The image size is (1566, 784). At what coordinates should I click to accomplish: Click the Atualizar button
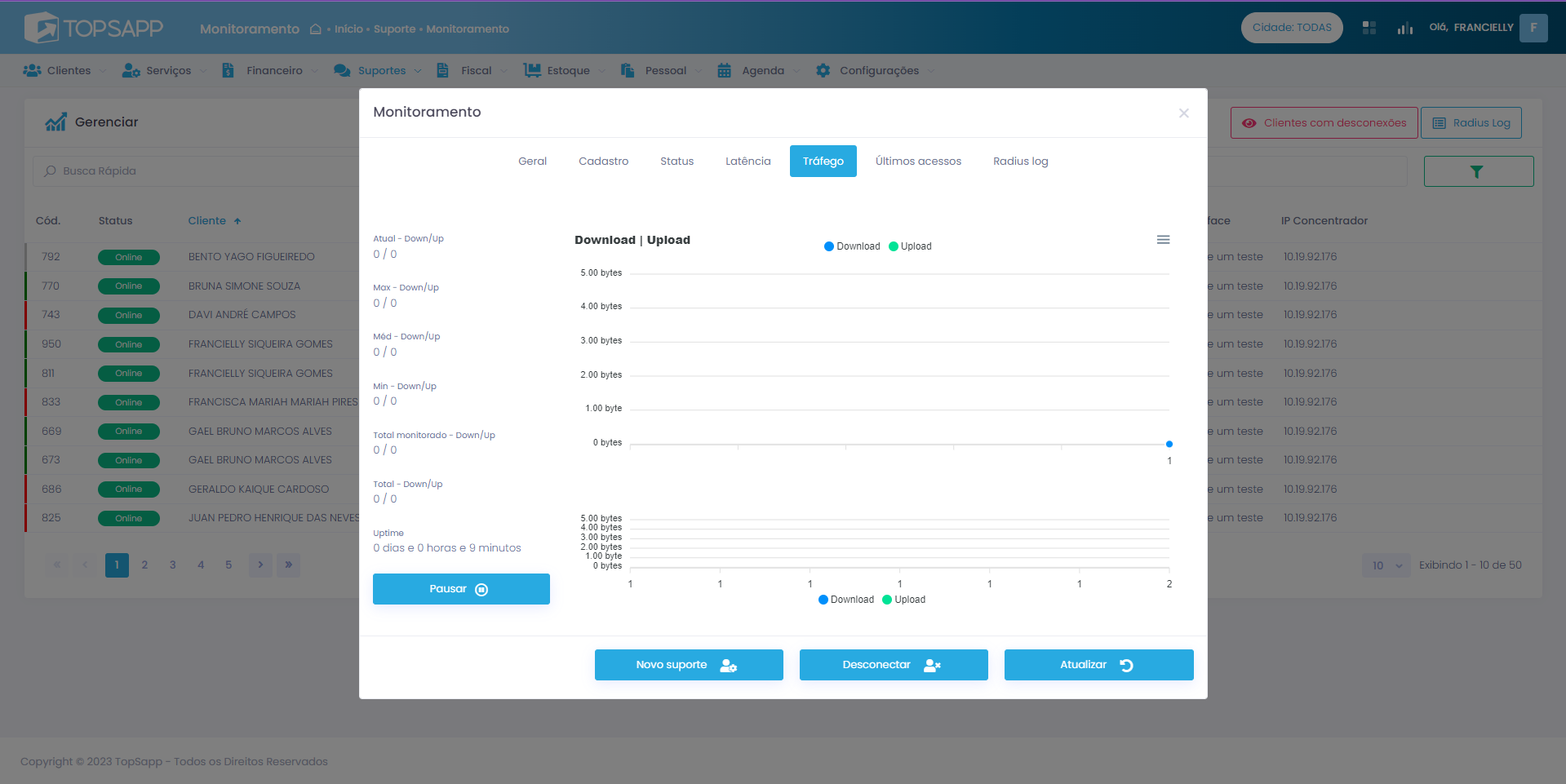1098,665
